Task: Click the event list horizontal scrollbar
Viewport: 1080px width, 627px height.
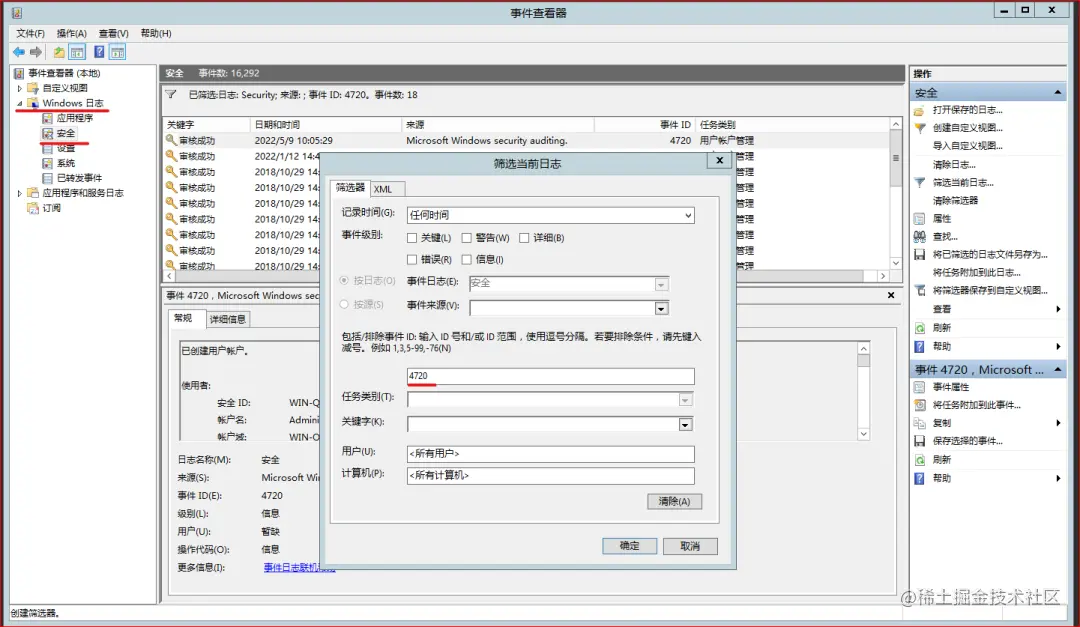Action: (x=526, y=276)
